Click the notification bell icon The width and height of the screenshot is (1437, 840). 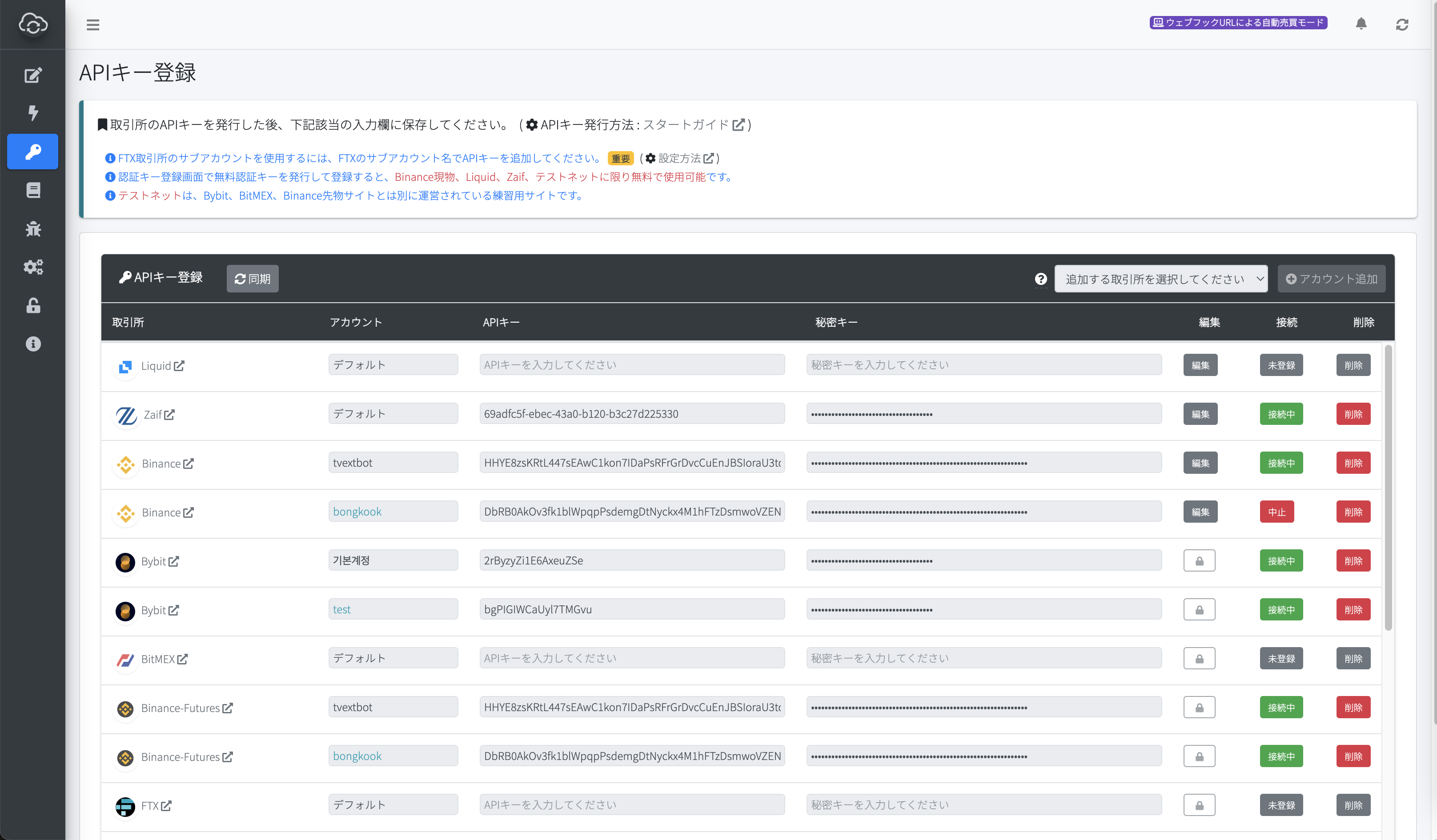pos(1361,24)
